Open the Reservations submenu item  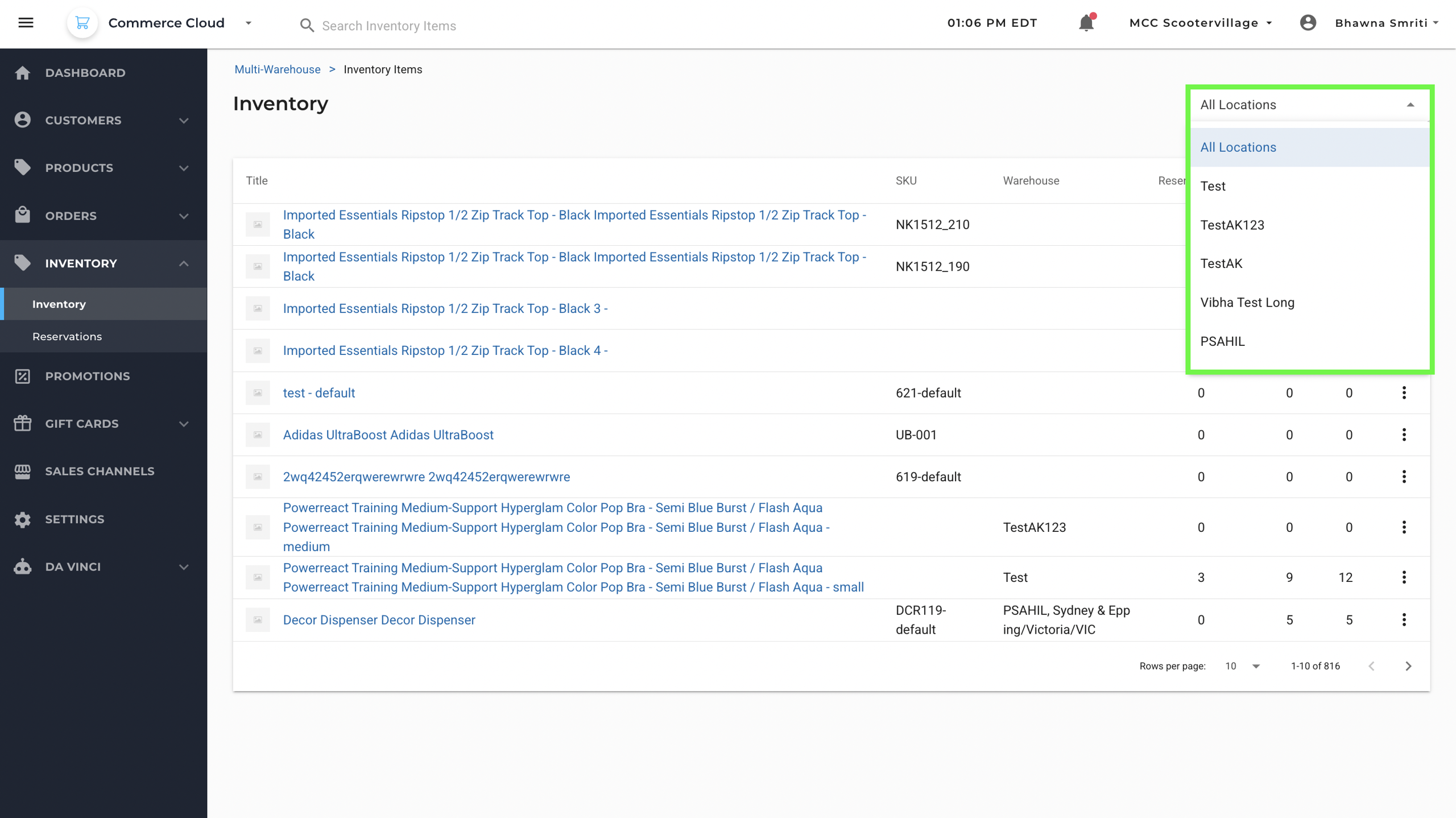pyautogui.click(x=67, y=336)
